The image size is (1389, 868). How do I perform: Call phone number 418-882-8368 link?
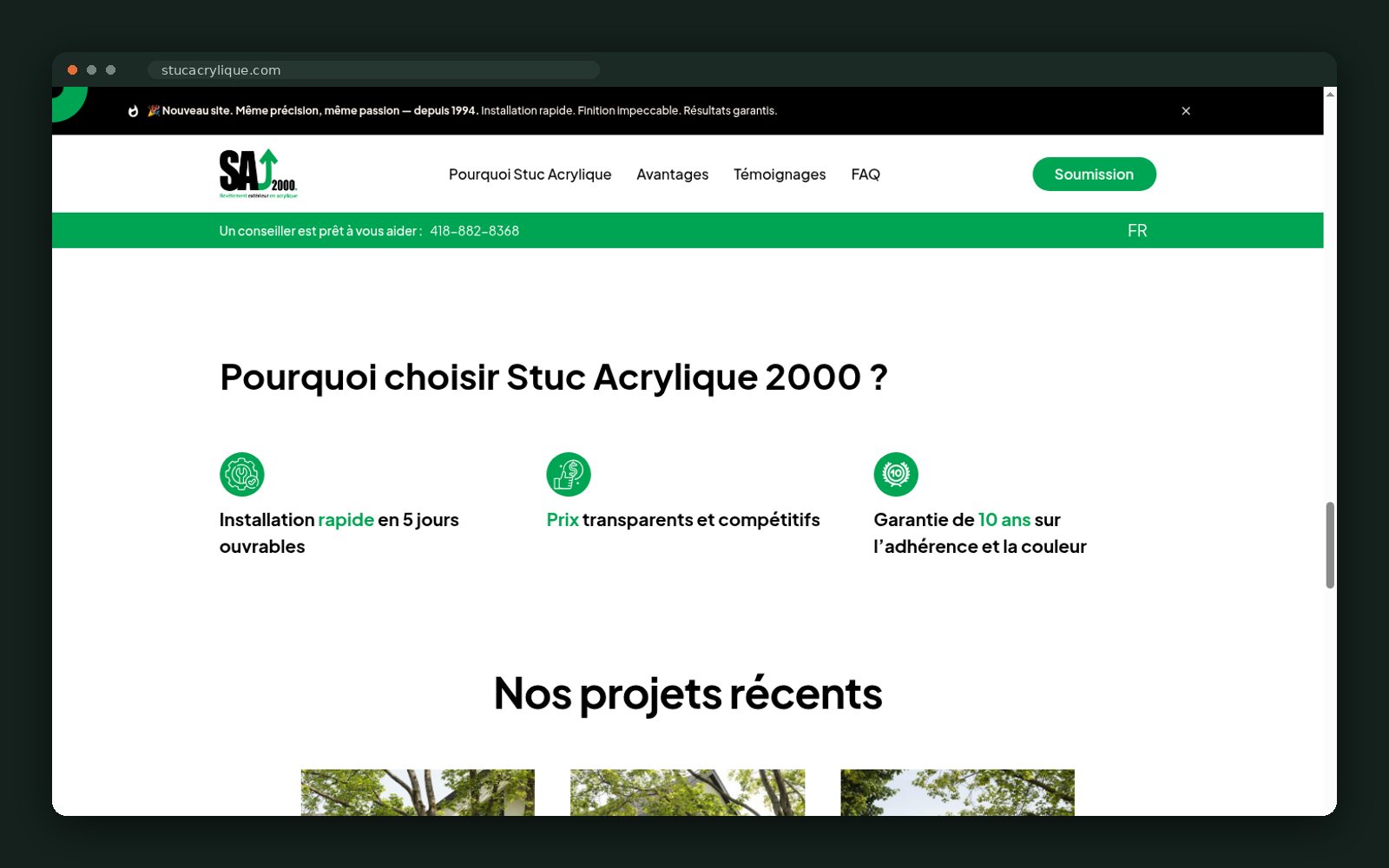[474, 231]
